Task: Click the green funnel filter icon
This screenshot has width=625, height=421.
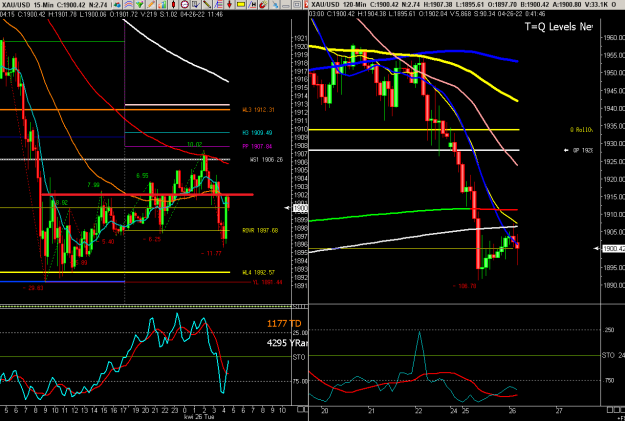Action: pos(140,5)
